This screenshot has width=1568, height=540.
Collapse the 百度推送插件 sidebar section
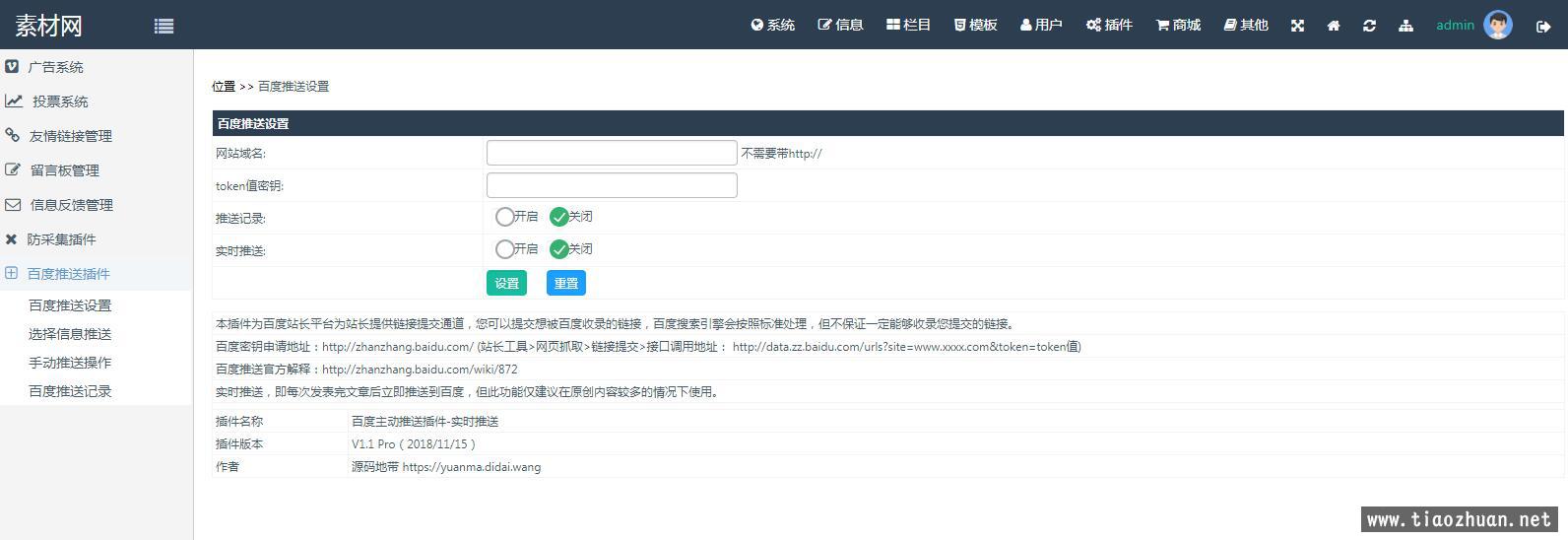coord(68,274)
